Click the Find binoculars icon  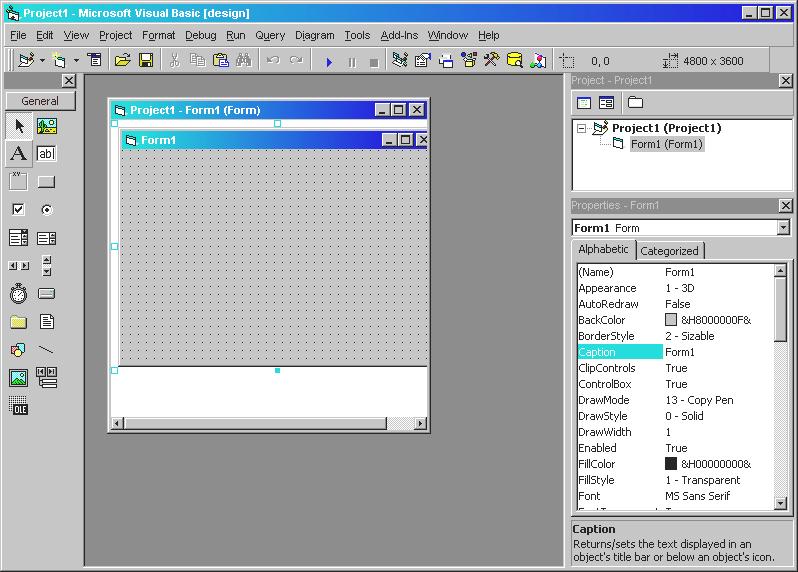coord(244,61)
